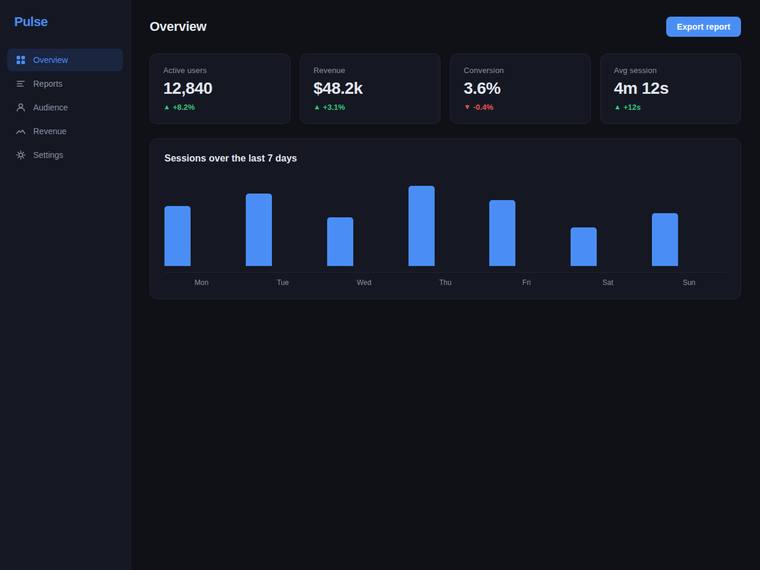Click the Reports list icon

tap(20, 84)
